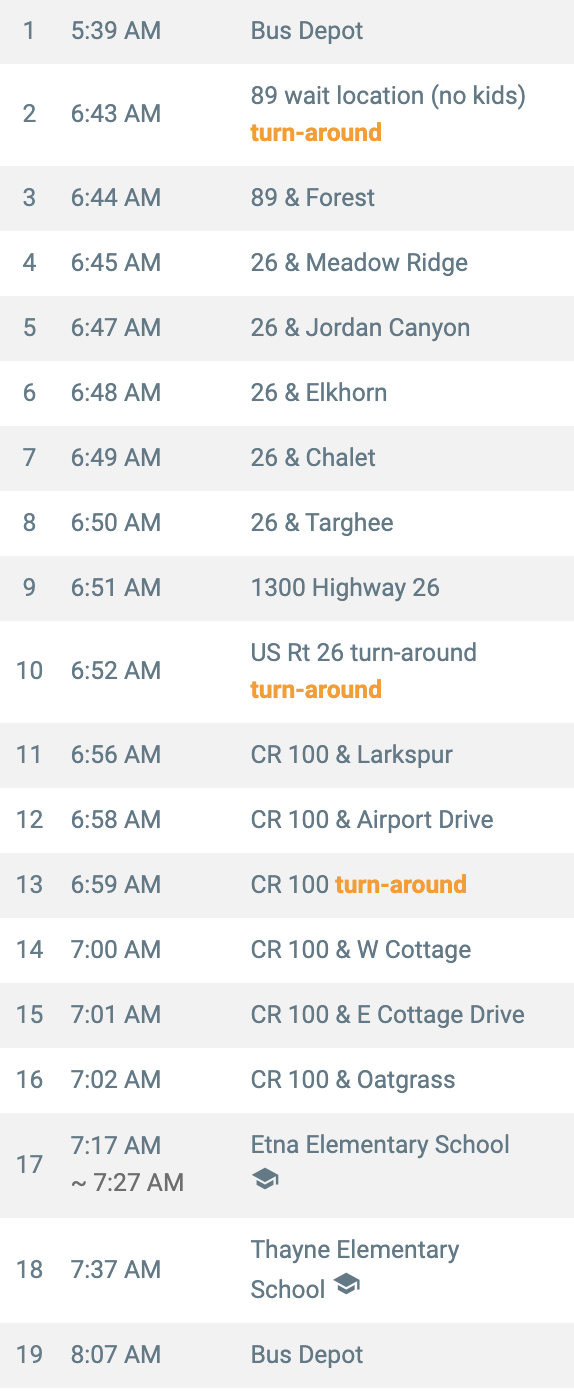The width and height of the screenshot is (574, 1398).
Task: Click the 7:37 AM time for stop 18
Action: (x=116, y=1269)
